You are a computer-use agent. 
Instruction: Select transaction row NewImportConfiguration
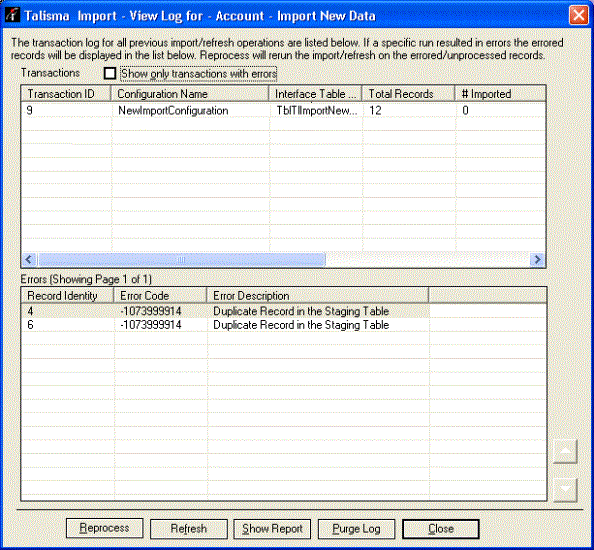point(283,111)
